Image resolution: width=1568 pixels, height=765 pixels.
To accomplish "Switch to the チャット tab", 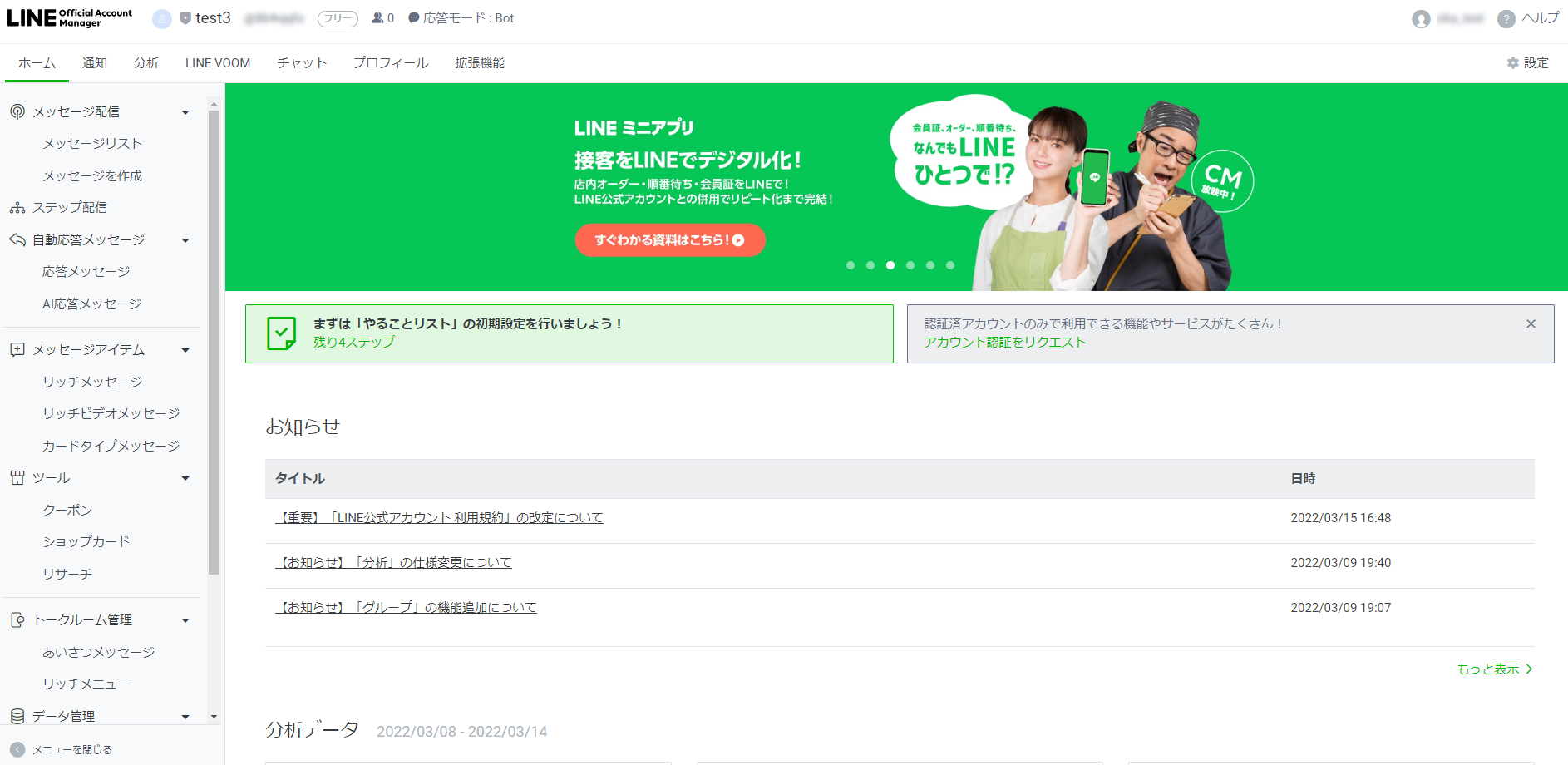I will click(x=302, y=63).
